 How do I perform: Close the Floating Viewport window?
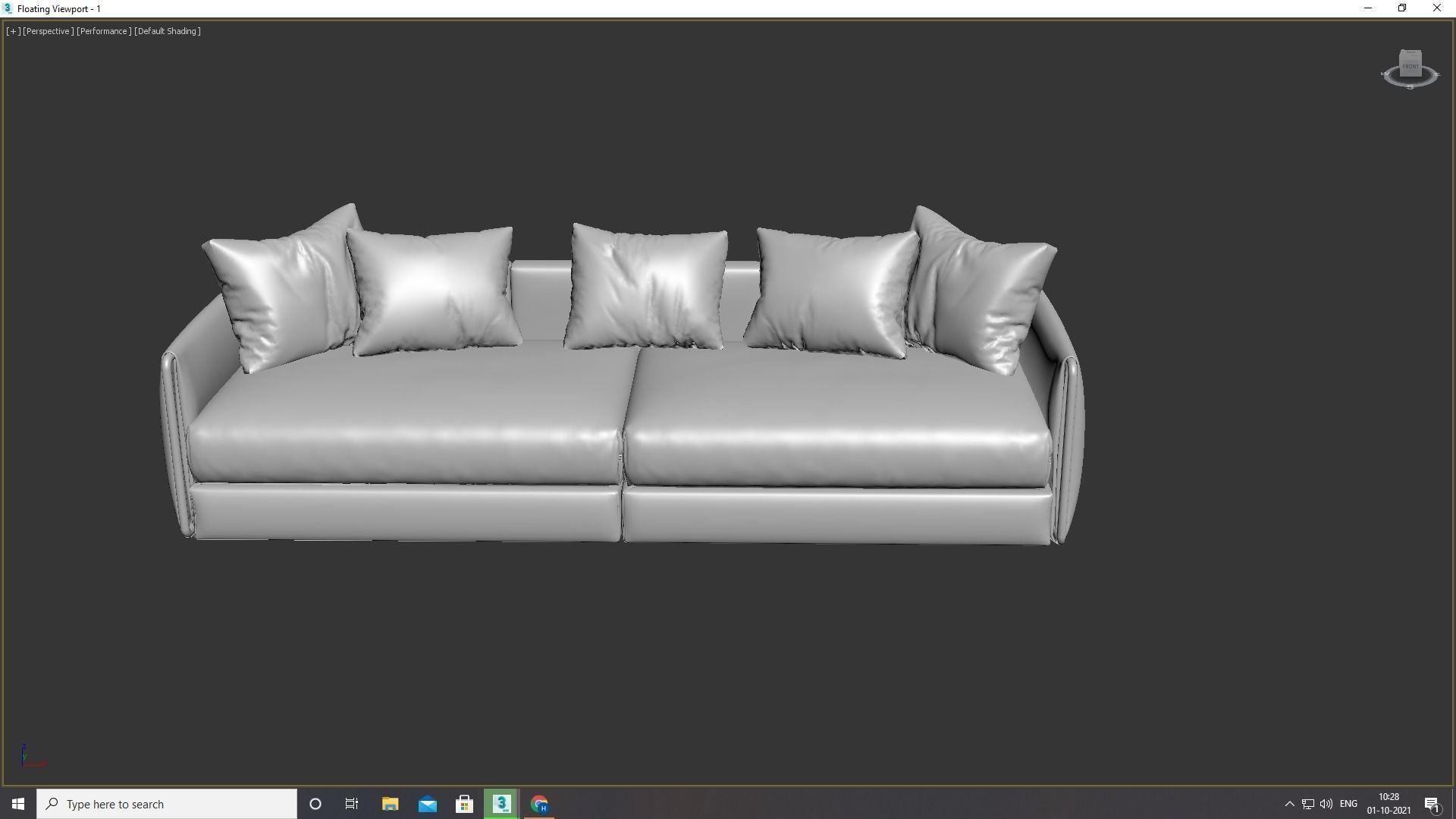click(x=1437, y=8)
